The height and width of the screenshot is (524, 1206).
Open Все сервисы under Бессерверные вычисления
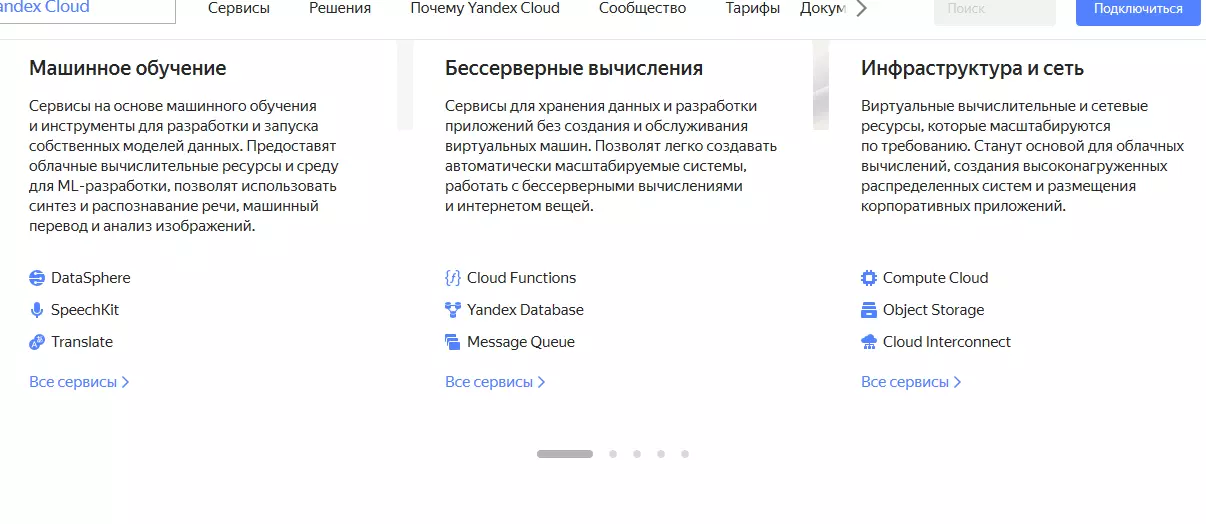point(495,382)
